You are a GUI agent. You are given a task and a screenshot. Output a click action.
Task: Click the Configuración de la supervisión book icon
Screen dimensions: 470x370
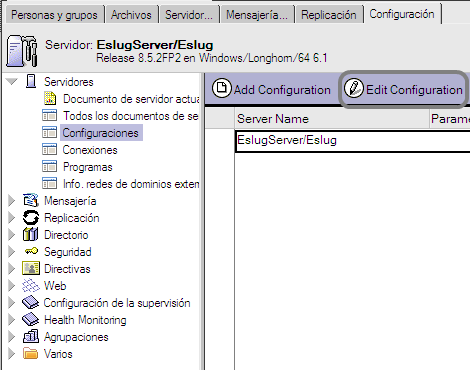(x=31, y=302)
